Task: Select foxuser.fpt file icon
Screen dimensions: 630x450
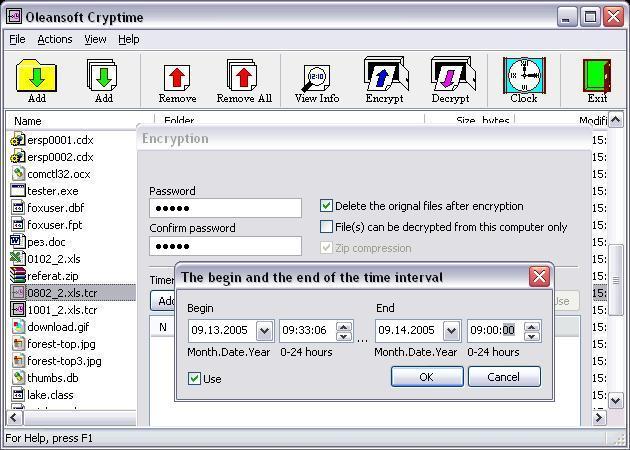Action: coord(18,224)
